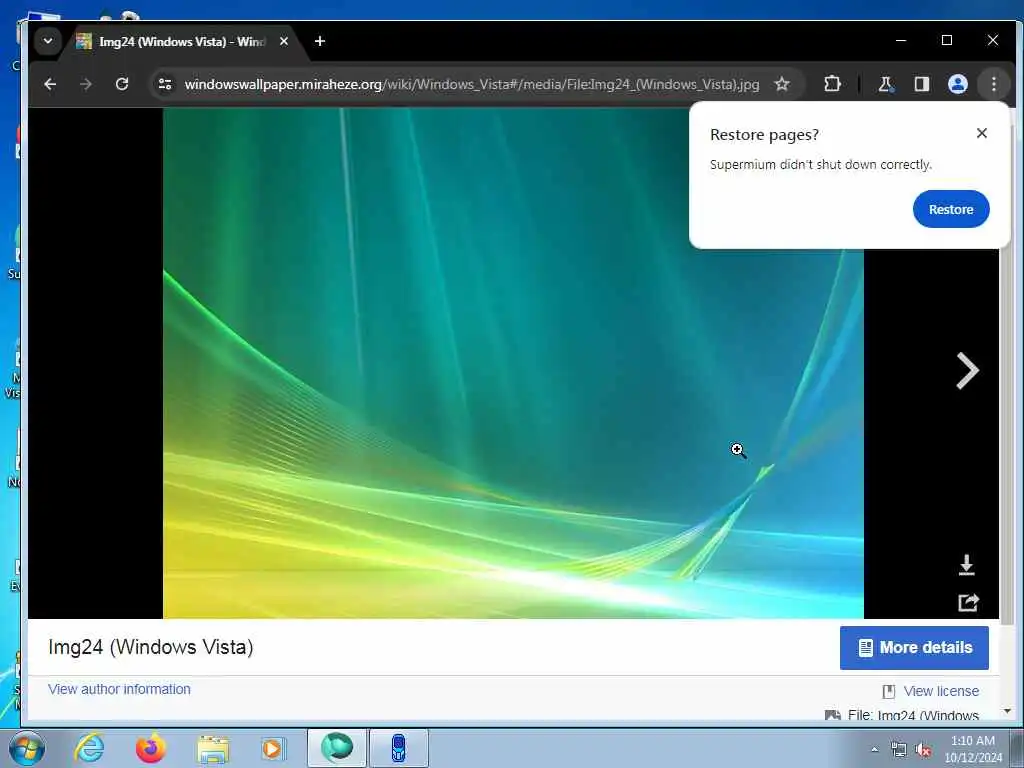Open the three-dot browser menu

[993, 84]
